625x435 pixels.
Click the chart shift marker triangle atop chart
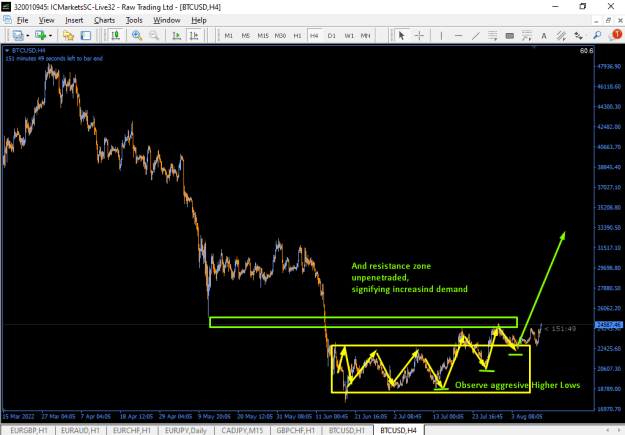(x=534, y=47)
